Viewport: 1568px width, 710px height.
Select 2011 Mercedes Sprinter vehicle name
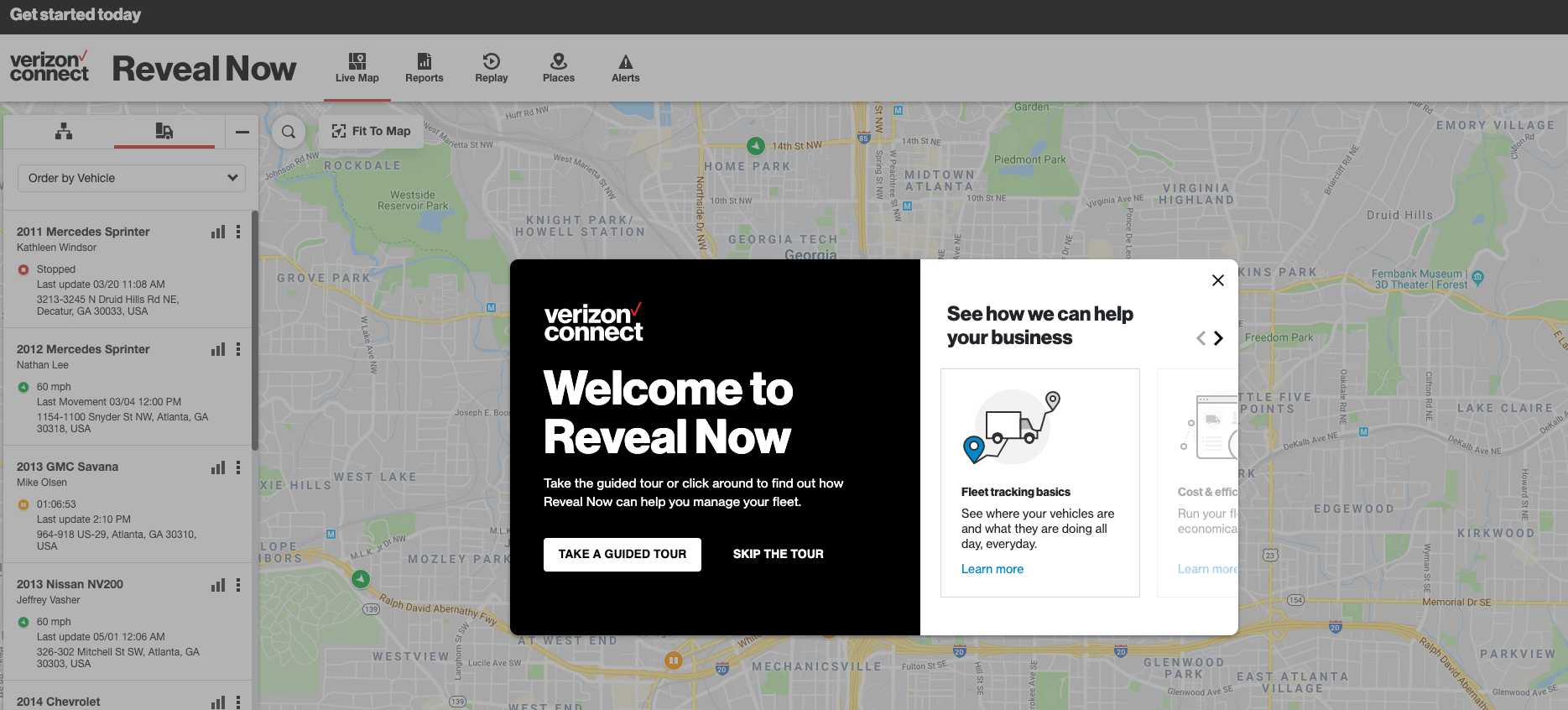(83, 232)
